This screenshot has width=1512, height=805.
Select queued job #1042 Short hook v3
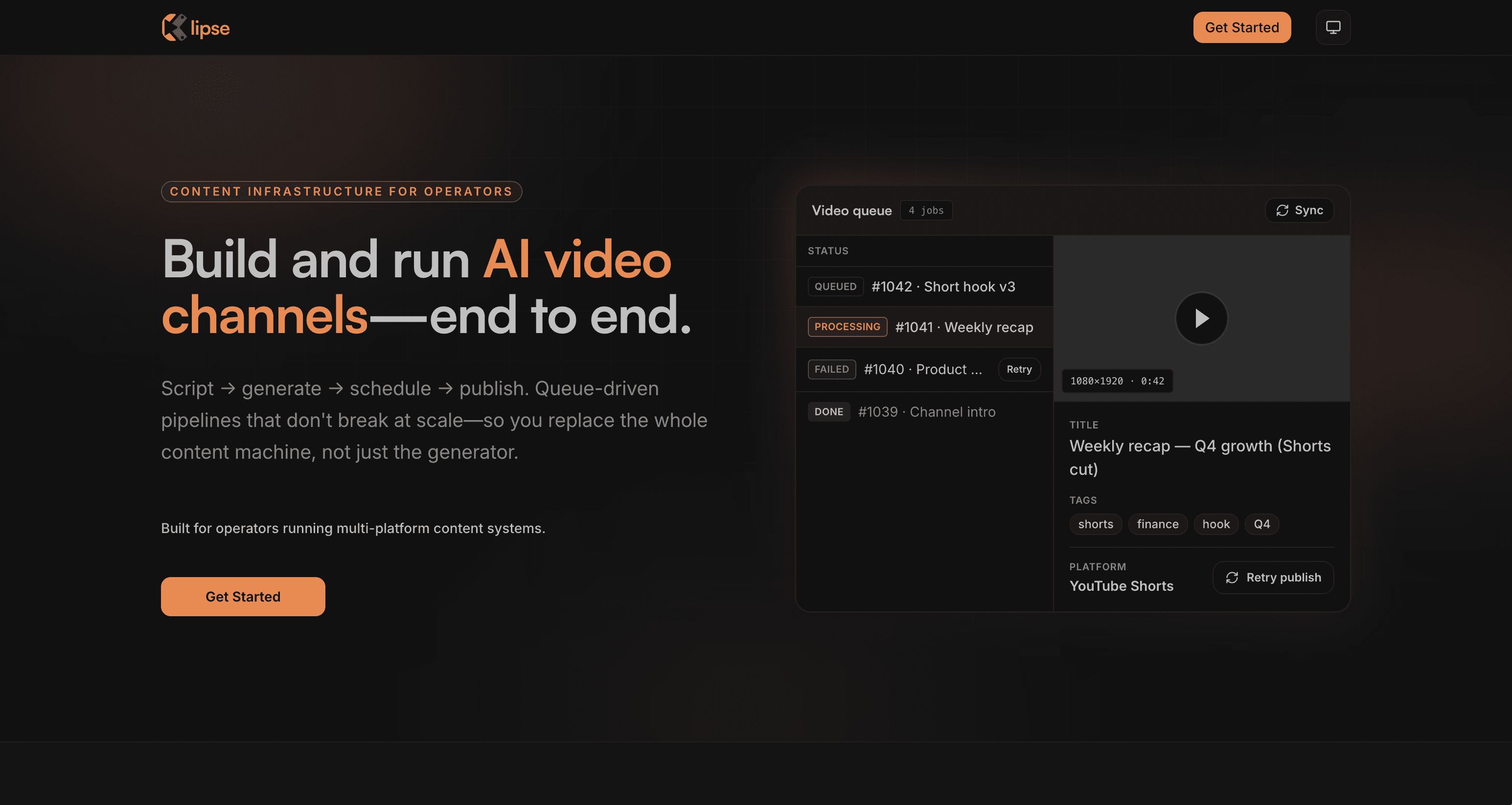pos(924,286)
